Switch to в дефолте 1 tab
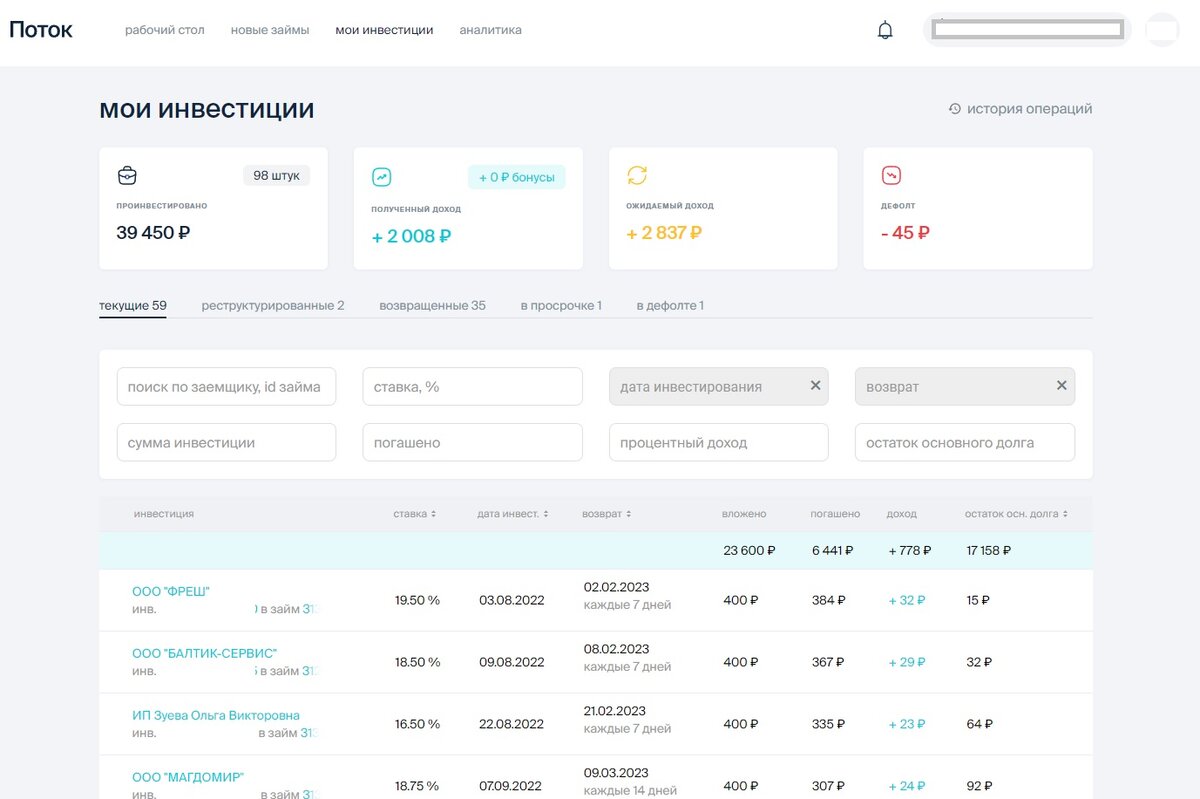This screenshot has height=799, width=1200. click(670, 306)
